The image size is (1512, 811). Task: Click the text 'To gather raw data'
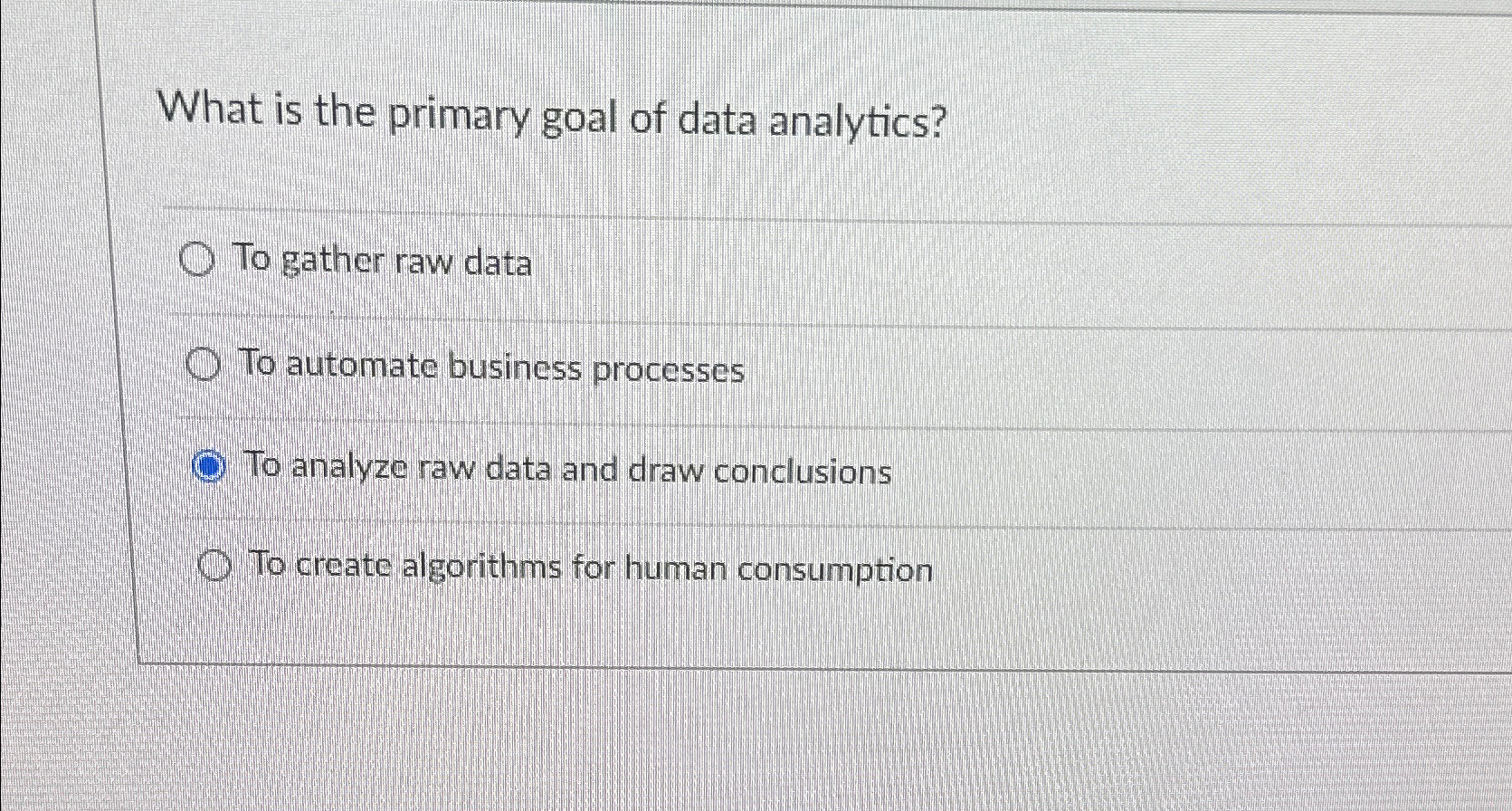384,261
